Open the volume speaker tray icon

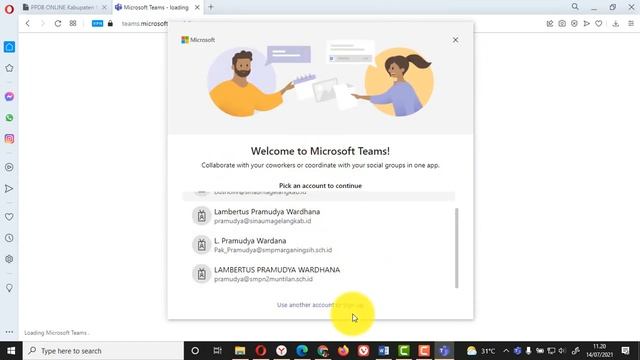coord(562,351)
